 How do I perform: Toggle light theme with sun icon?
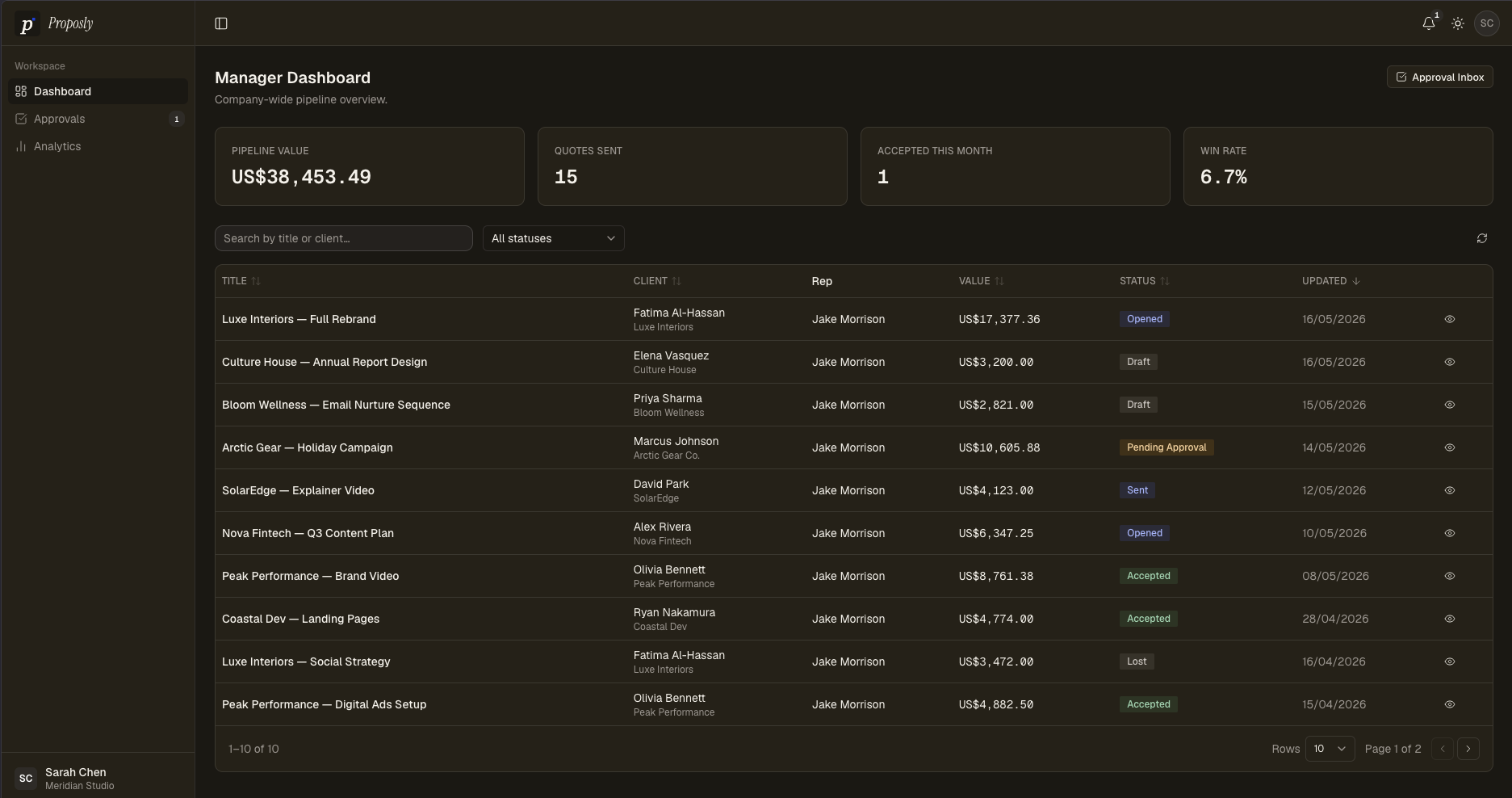[1458, 23]
